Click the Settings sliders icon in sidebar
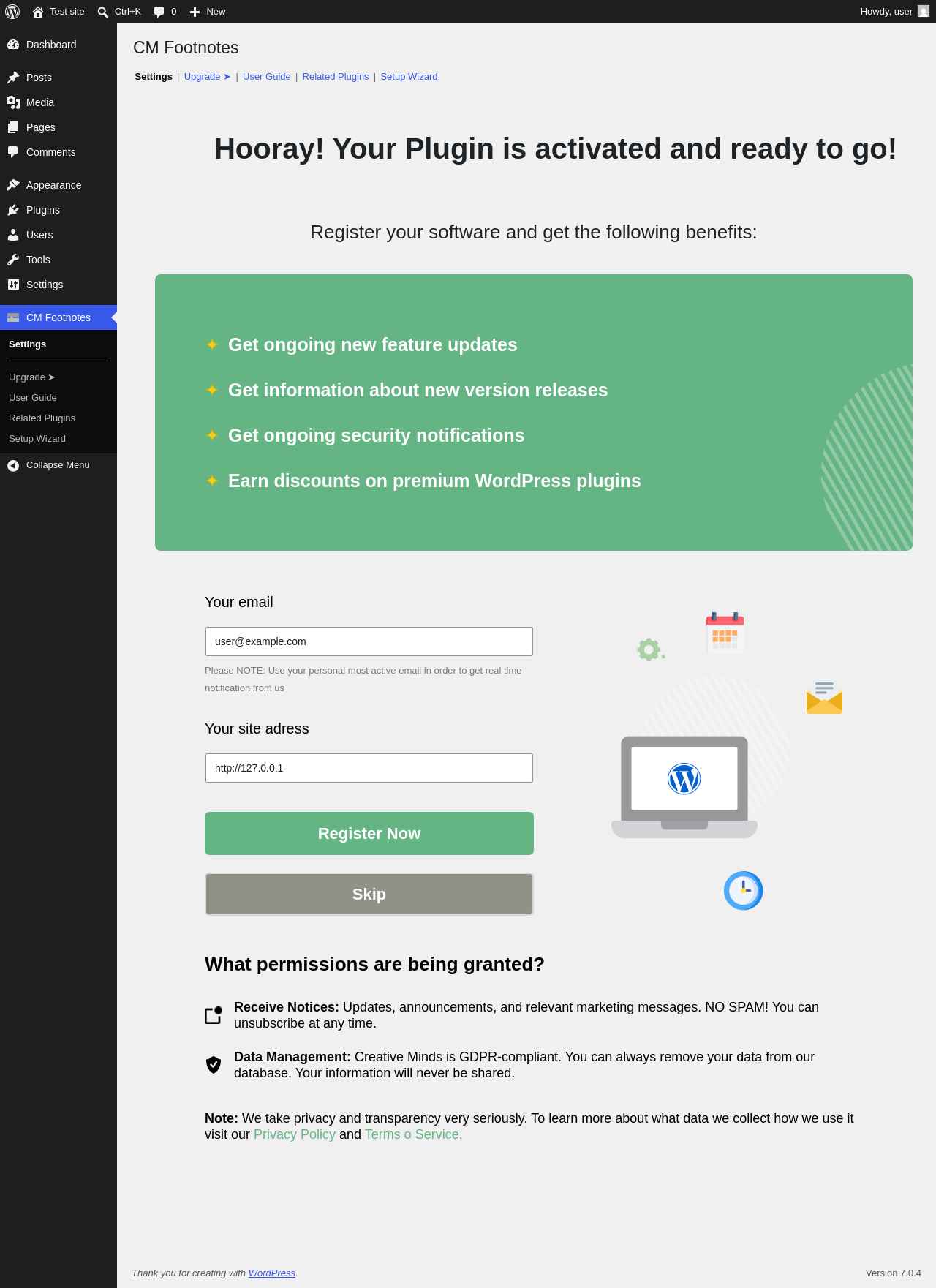The width and height of the screenshot is (936, 1288). (13, 285)
